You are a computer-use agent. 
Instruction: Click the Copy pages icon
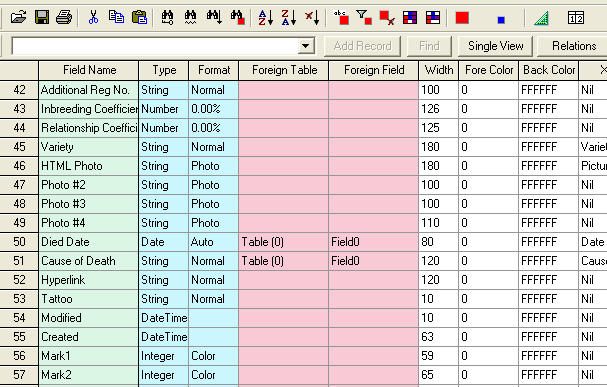[116, 17]
